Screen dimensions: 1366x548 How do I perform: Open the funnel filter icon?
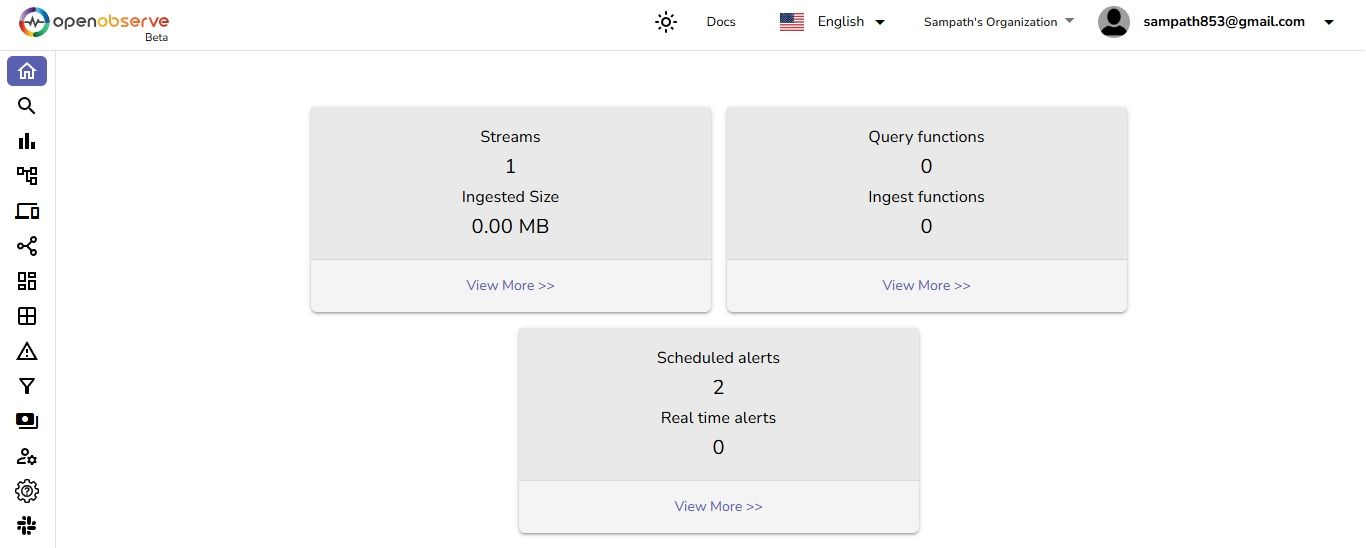pyautogui.click(x=27, y=386)
